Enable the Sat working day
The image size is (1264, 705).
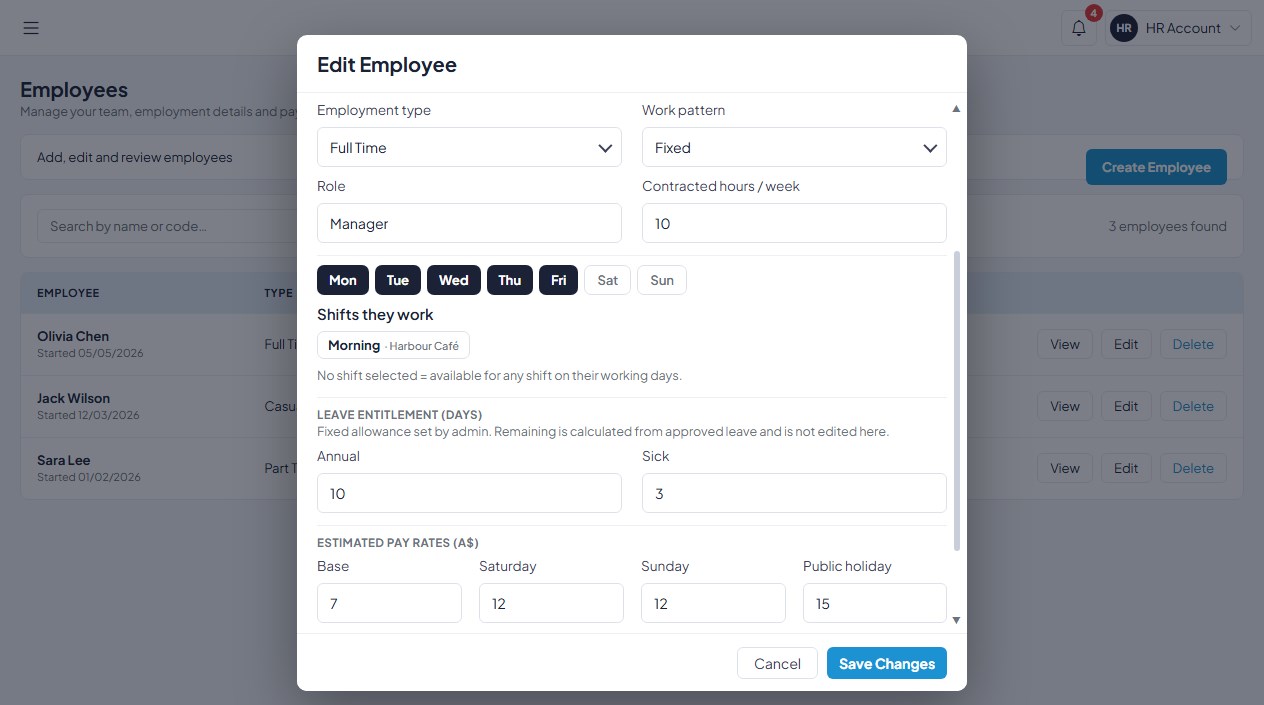click(608, 280)
